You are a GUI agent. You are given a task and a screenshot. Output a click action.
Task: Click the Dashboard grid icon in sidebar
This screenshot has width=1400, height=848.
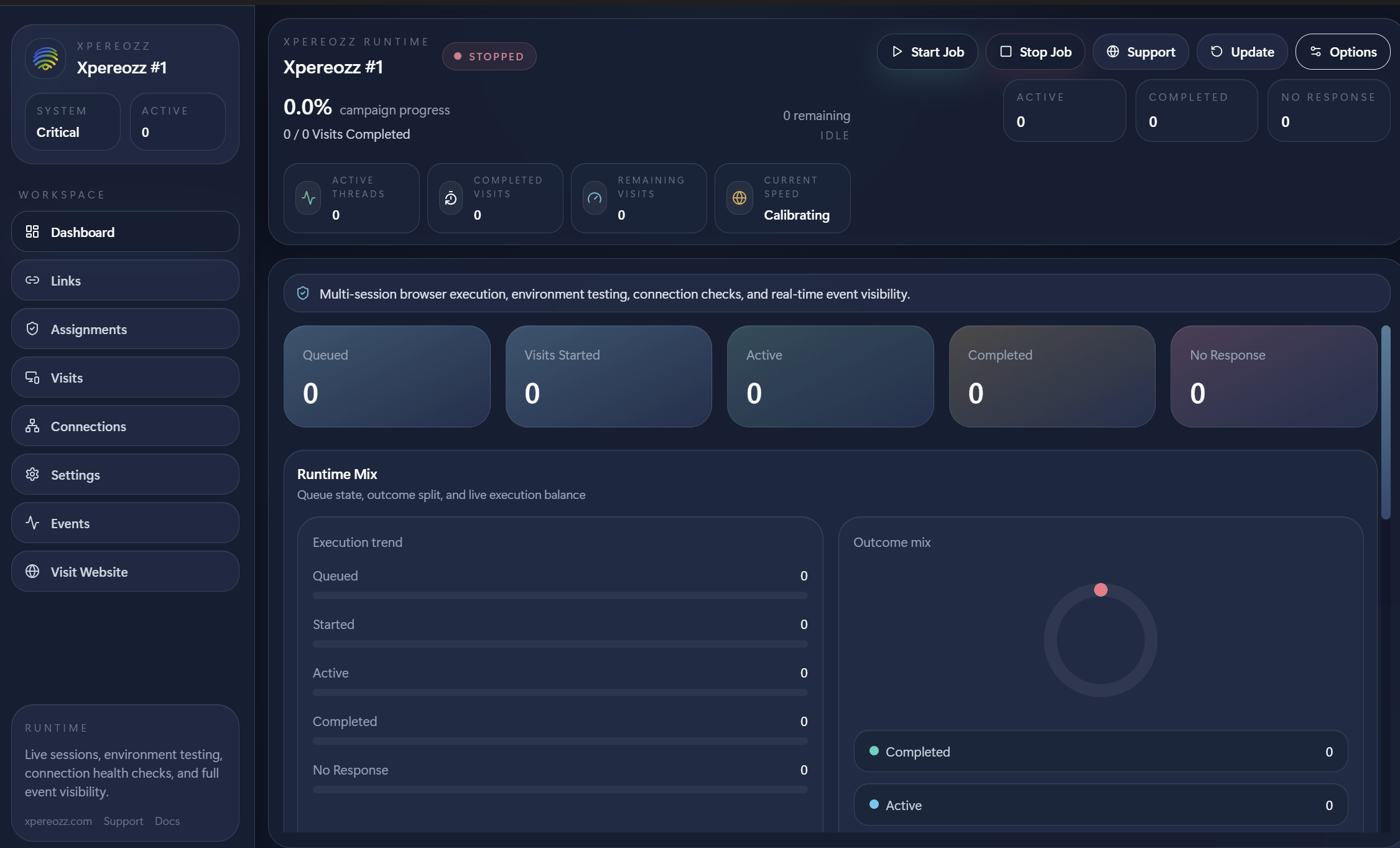click(x=32, y=231)
